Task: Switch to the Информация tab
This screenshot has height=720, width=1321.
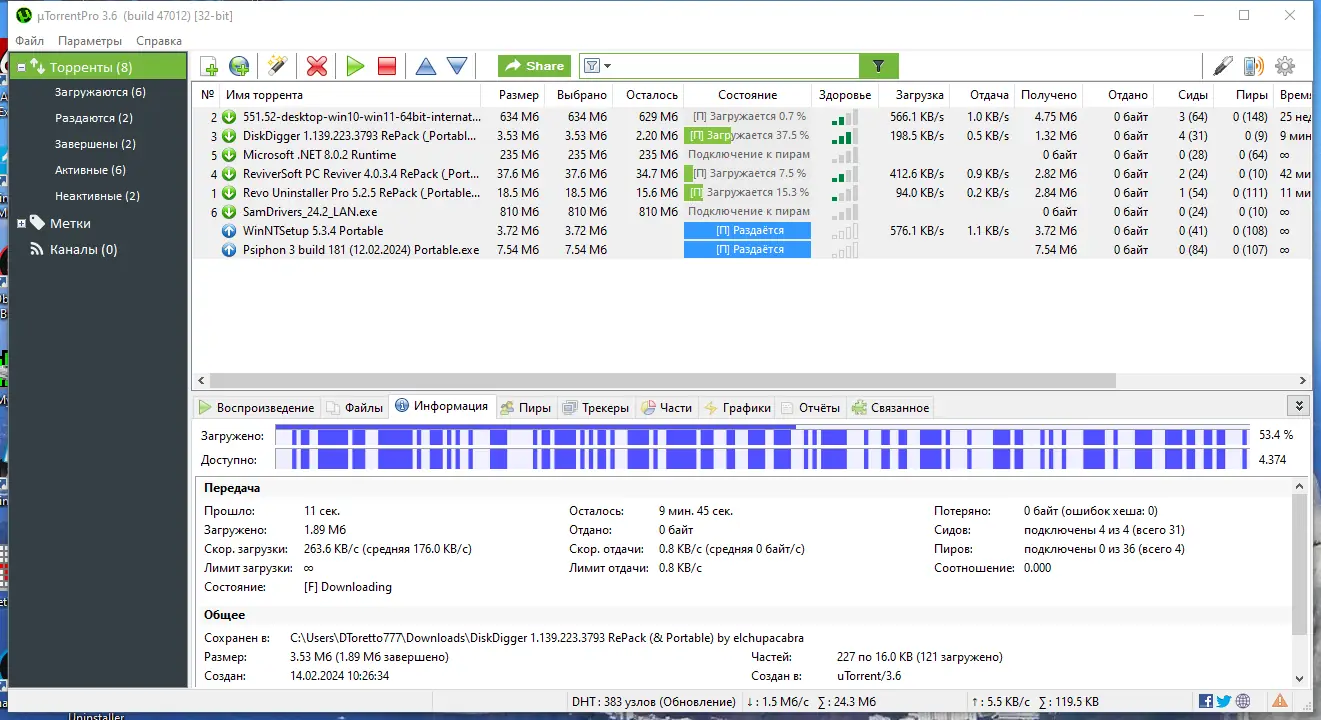Action: pyautogui.click(x=442, y=406)
